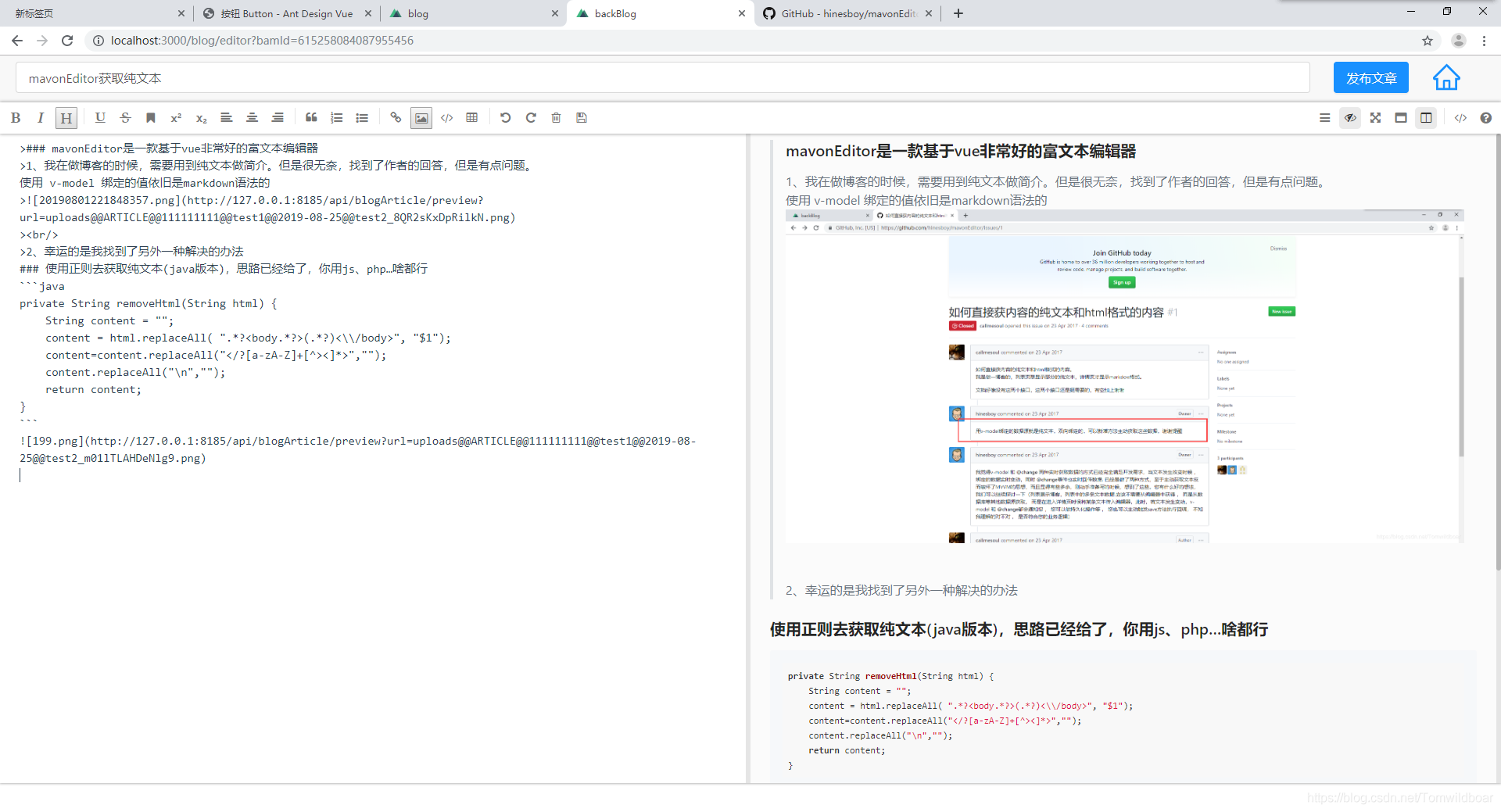Clear the editor content with the trash icon
The width and height of the screenshot is (1501, 812).
[556, 117]
